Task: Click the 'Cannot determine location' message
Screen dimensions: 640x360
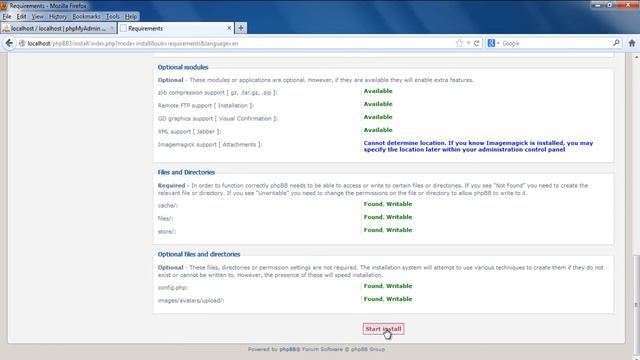Action: pyautogui.click(x=478, y=146)
